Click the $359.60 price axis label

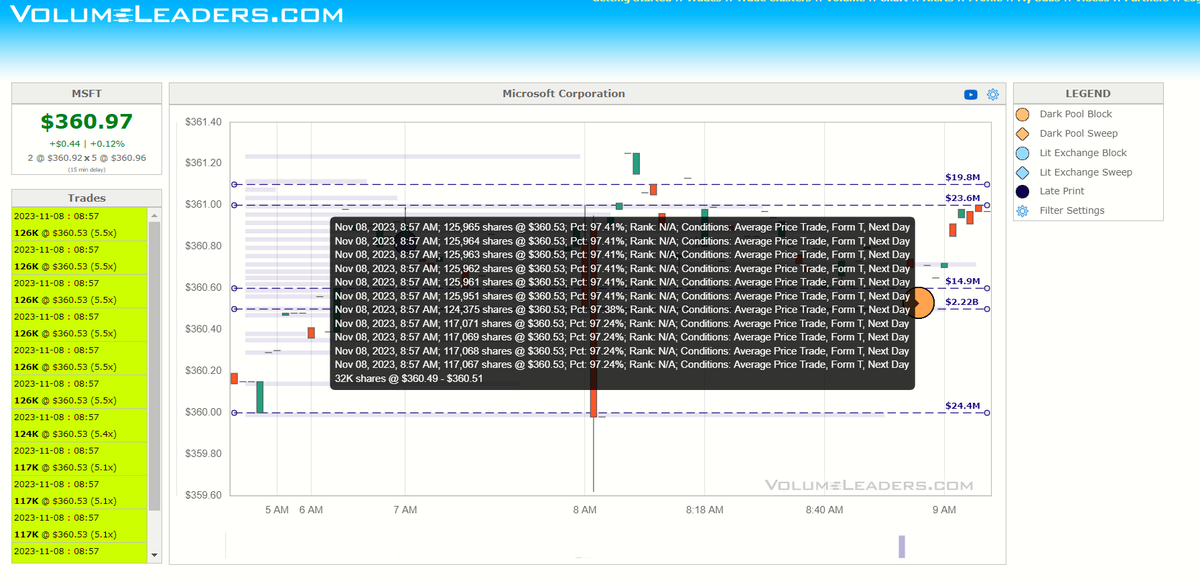click(x=204, y=495)
